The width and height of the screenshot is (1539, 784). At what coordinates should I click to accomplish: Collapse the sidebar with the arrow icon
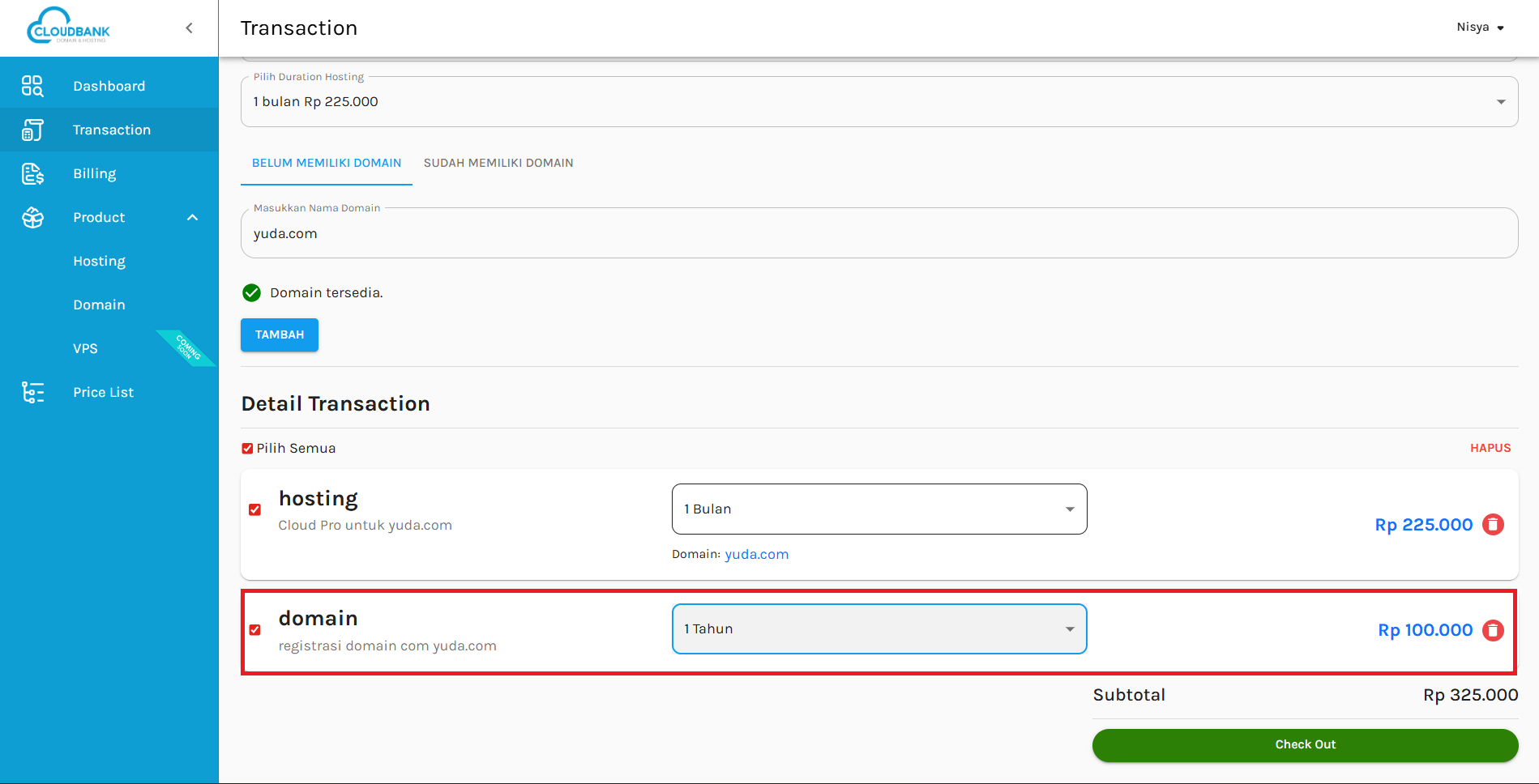pyautogui.click(x=189, y=28)
